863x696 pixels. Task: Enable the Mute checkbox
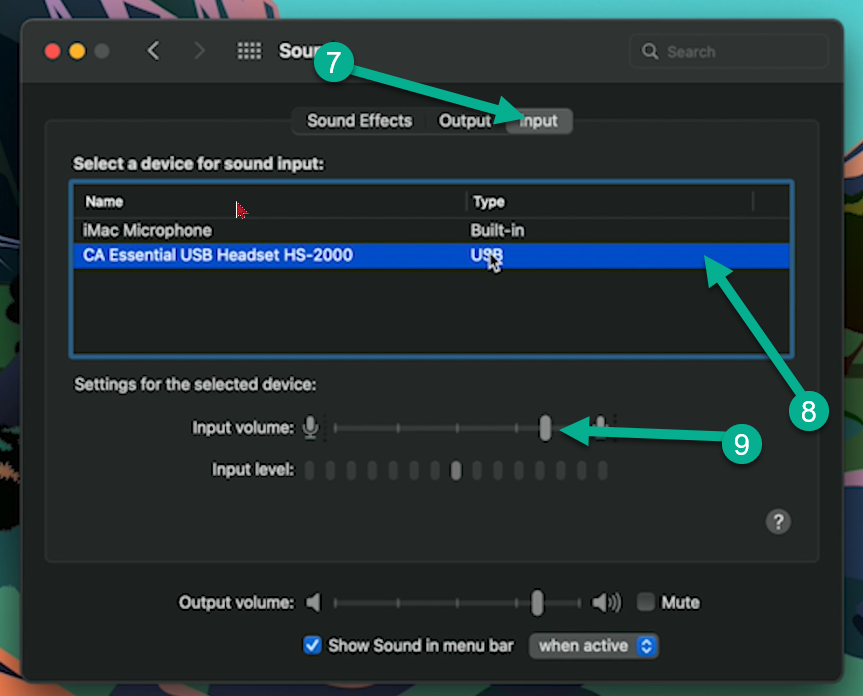pos(647,602)
